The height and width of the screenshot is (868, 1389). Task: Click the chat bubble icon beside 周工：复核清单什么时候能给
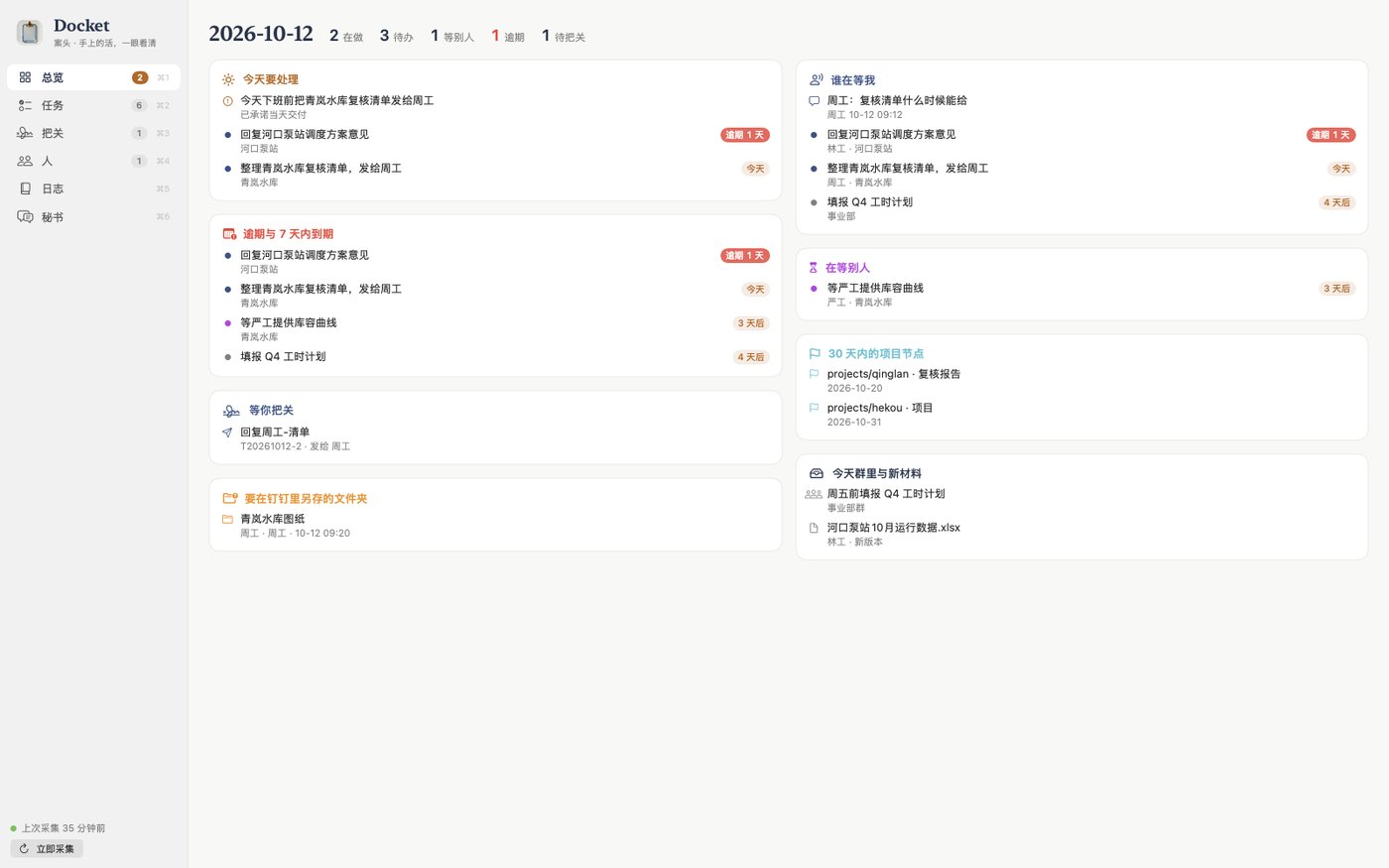coord(815,101)
